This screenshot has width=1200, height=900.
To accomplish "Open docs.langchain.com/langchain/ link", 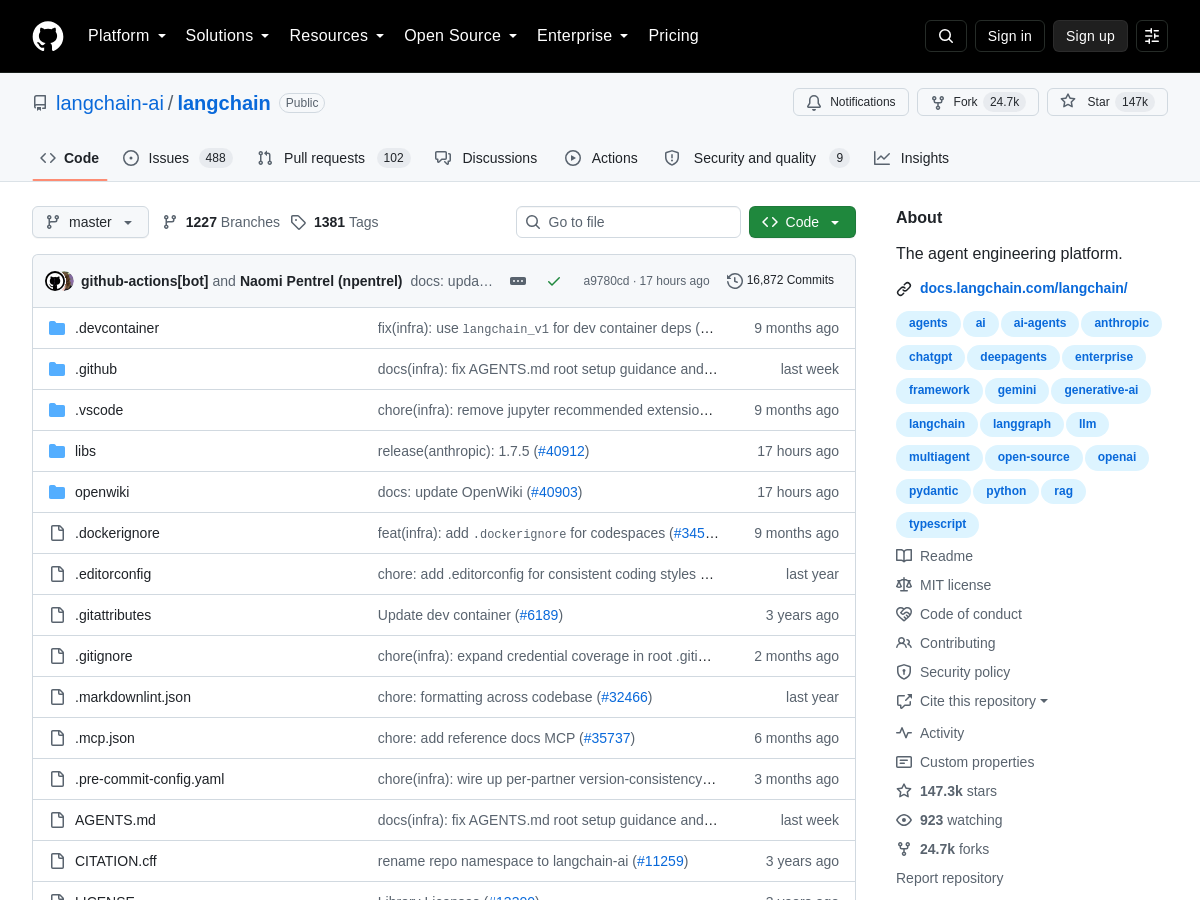I will pos(1023,288).
